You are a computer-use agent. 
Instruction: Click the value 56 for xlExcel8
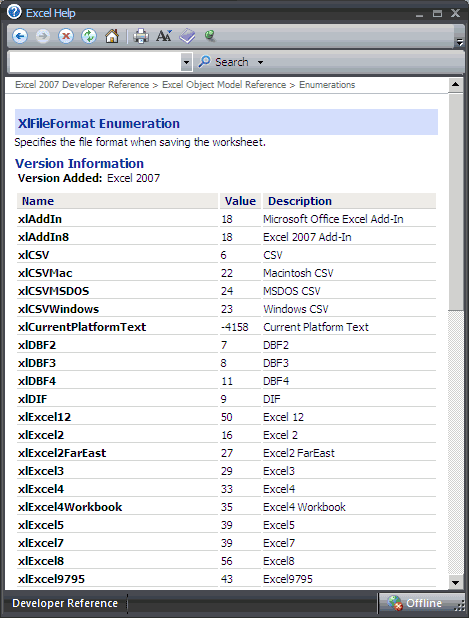pyautogui.click(x=227, y=561)
